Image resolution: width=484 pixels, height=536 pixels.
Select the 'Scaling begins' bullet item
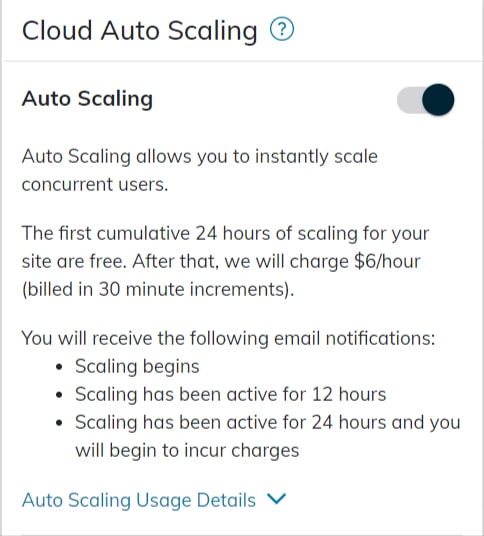coord(137,367)
